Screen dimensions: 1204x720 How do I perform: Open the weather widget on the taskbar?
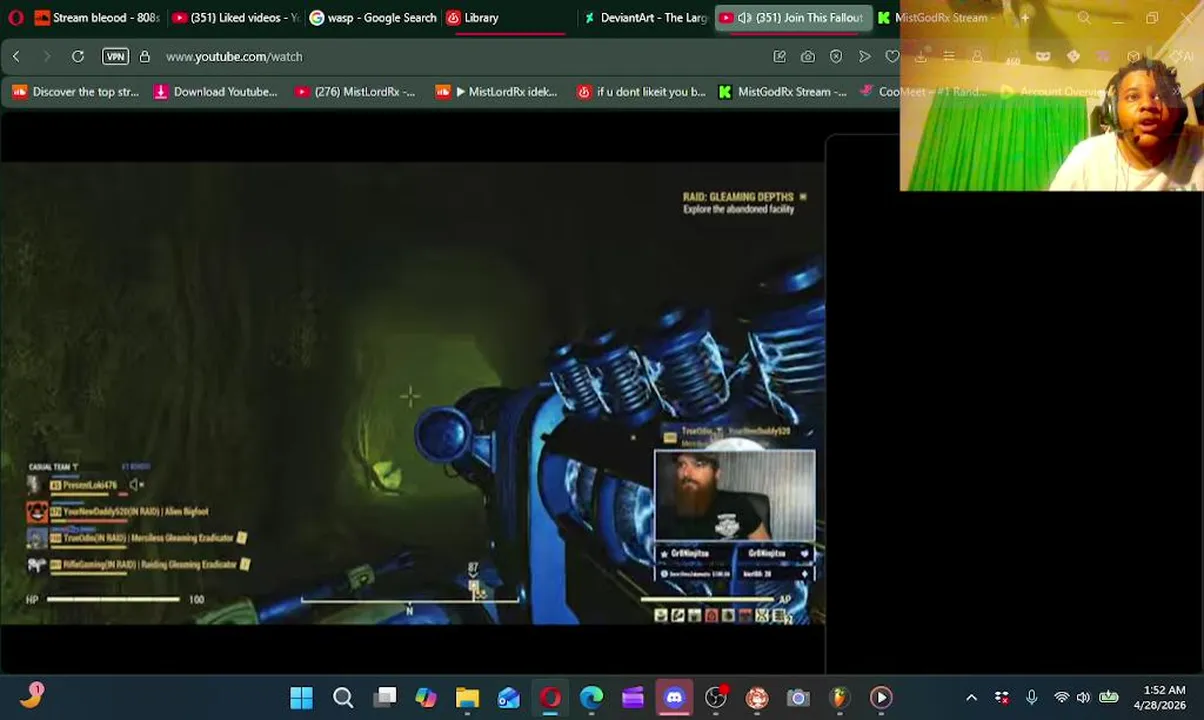(32, 695)
